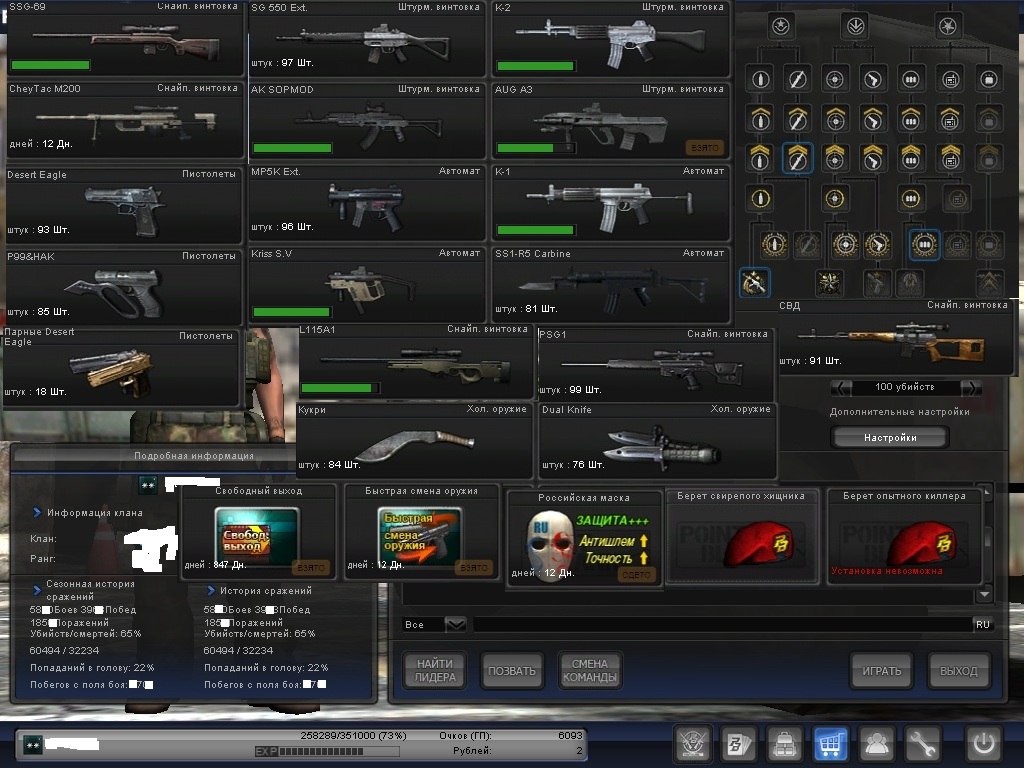Click the right arrow beside 100 убийств
This screenshot has width=1024, height=768.
pos(971,388)
